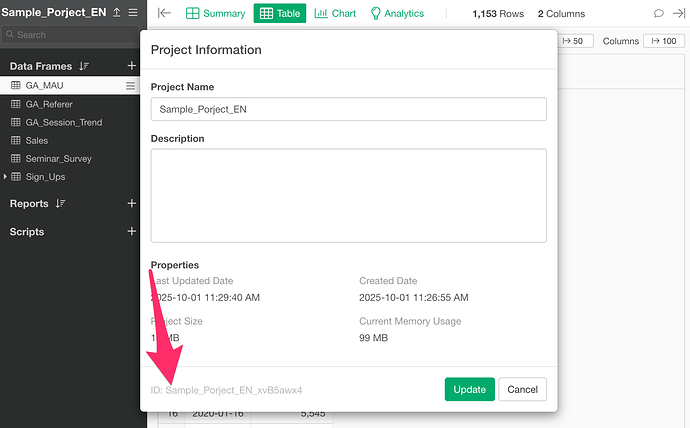
Task: Sort the Reports list
Action: [x=61, y=204]
